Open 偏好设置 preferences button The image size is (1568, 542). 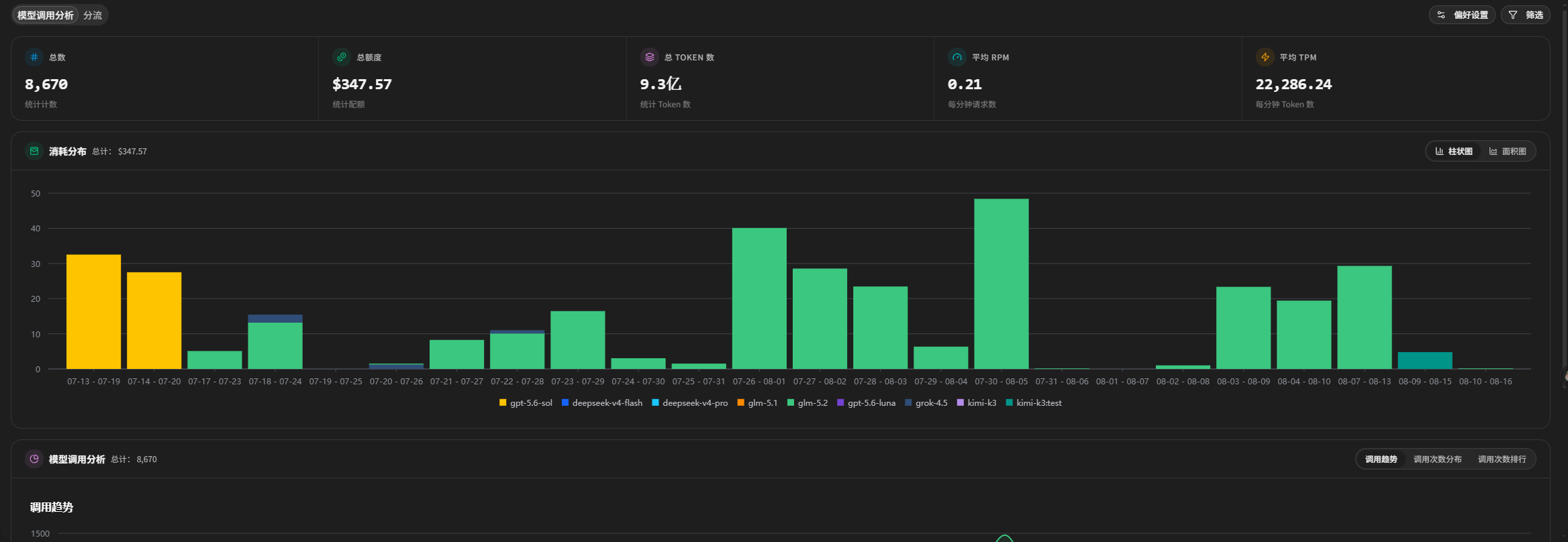click(1462, 15)
